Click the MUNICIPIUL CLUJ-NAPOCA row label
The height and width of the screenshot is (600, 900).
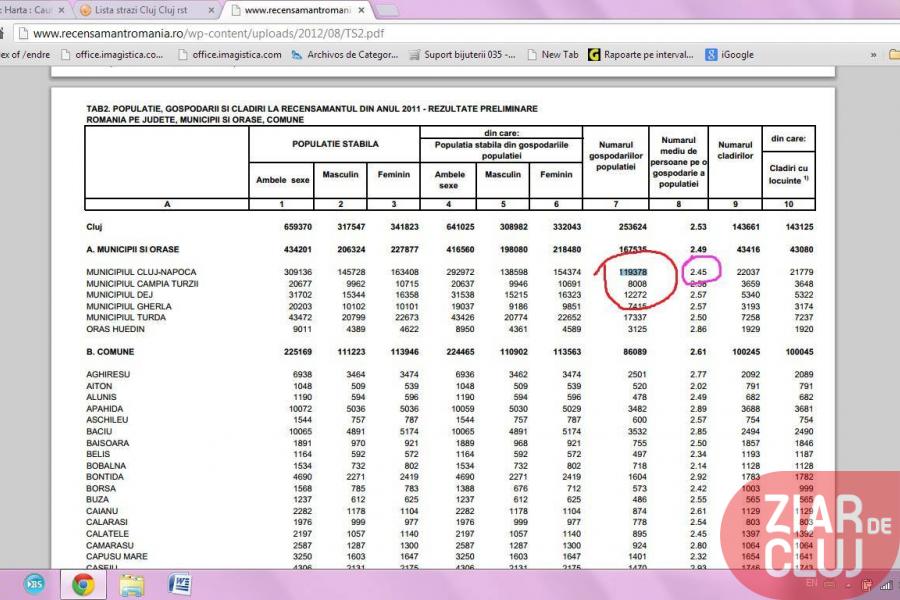coord(141,272)
